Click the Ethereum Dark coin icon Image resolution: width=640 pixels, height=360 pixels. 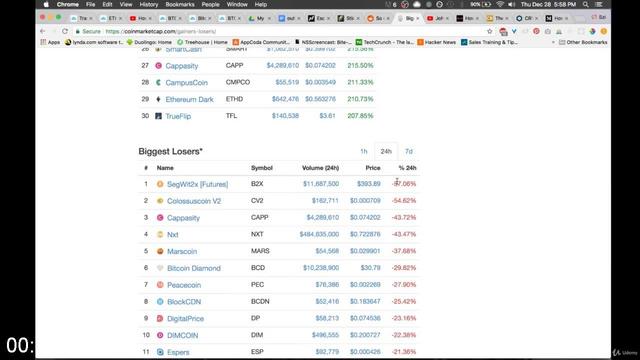pos(158,99)
